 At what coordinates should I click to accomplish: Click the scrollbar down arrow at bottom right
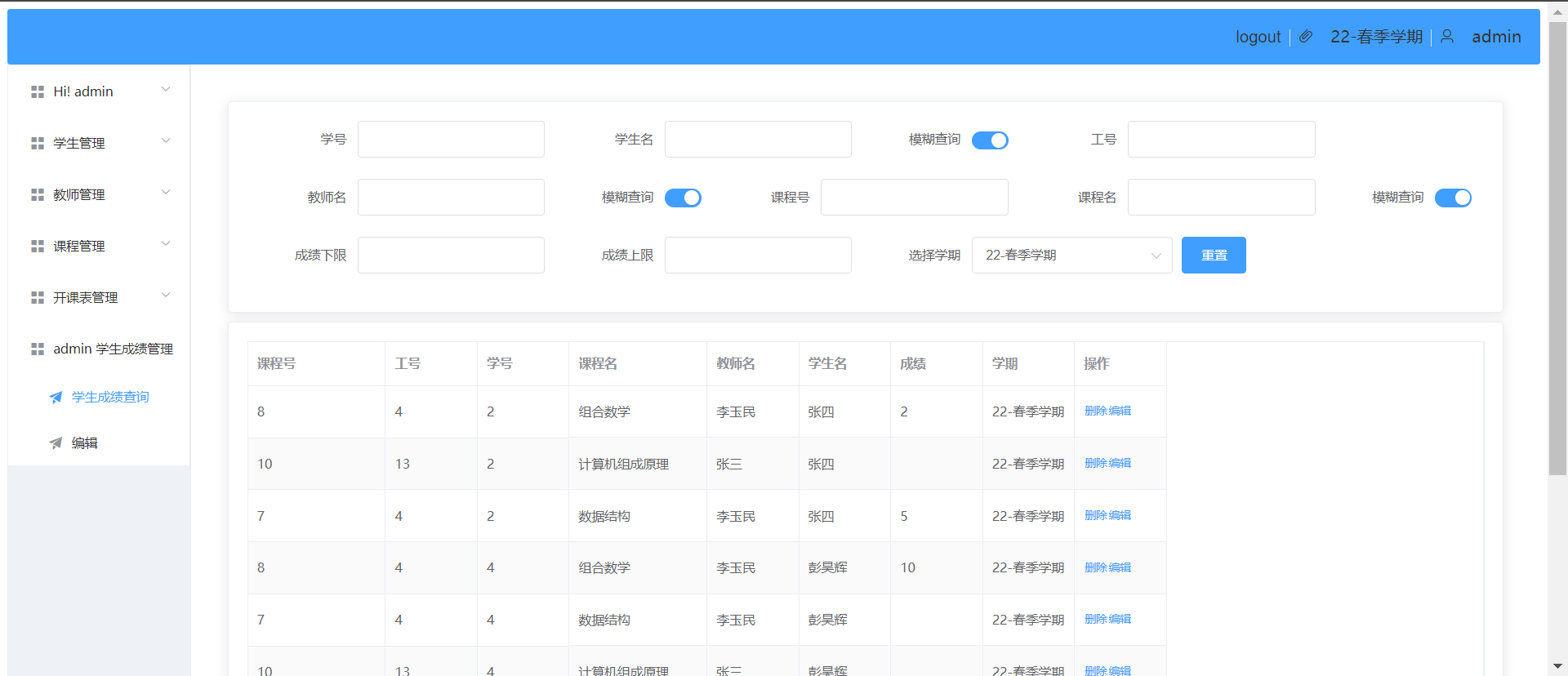coord(1557,667)
